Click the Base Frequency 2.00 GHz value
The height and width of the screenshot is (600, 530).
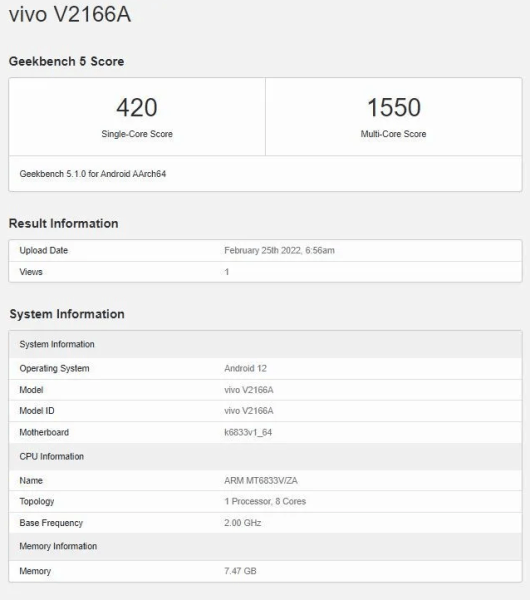243,523
